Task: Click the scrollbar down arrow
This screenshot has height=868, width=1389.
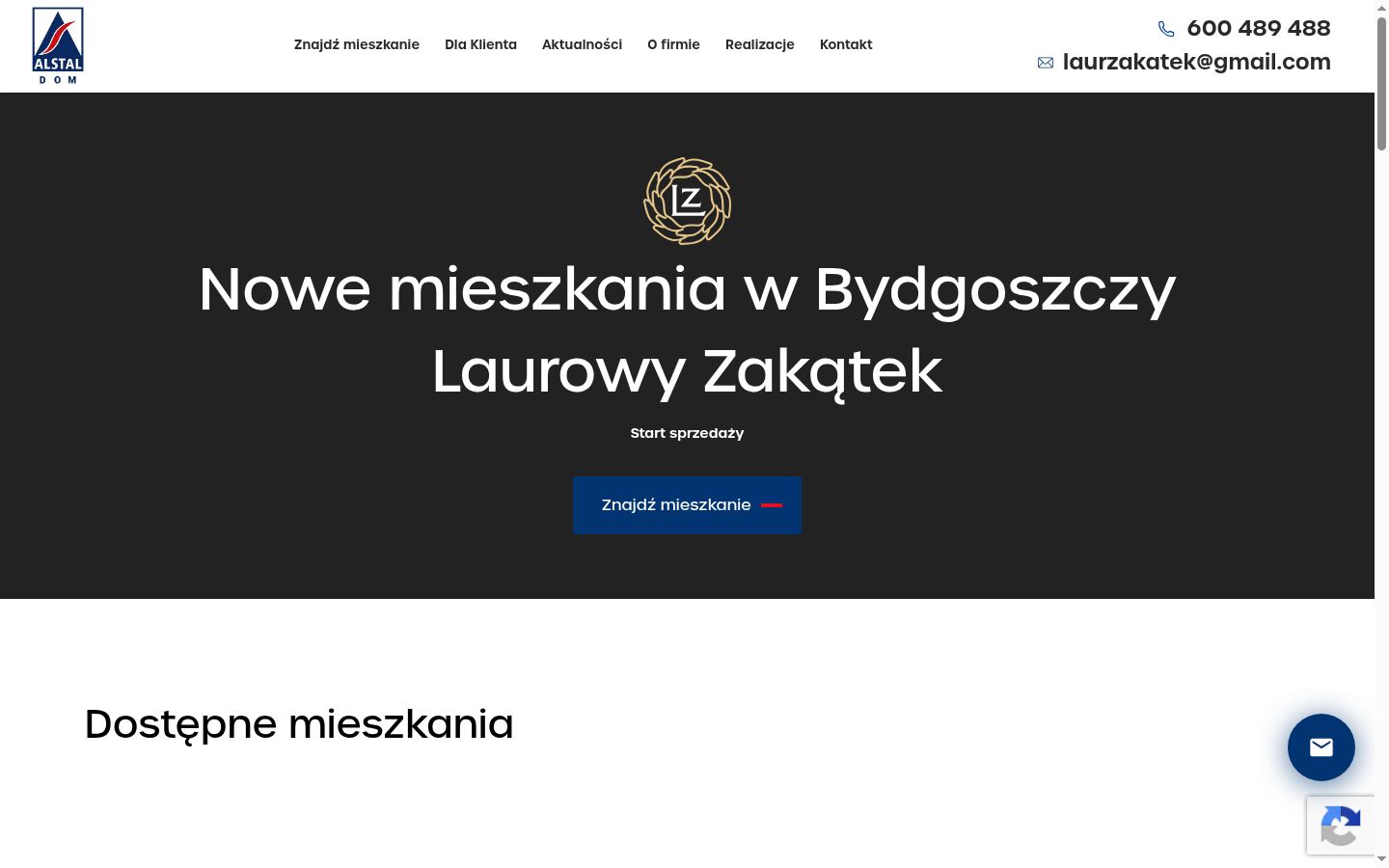Action: tap(1381, 858)
